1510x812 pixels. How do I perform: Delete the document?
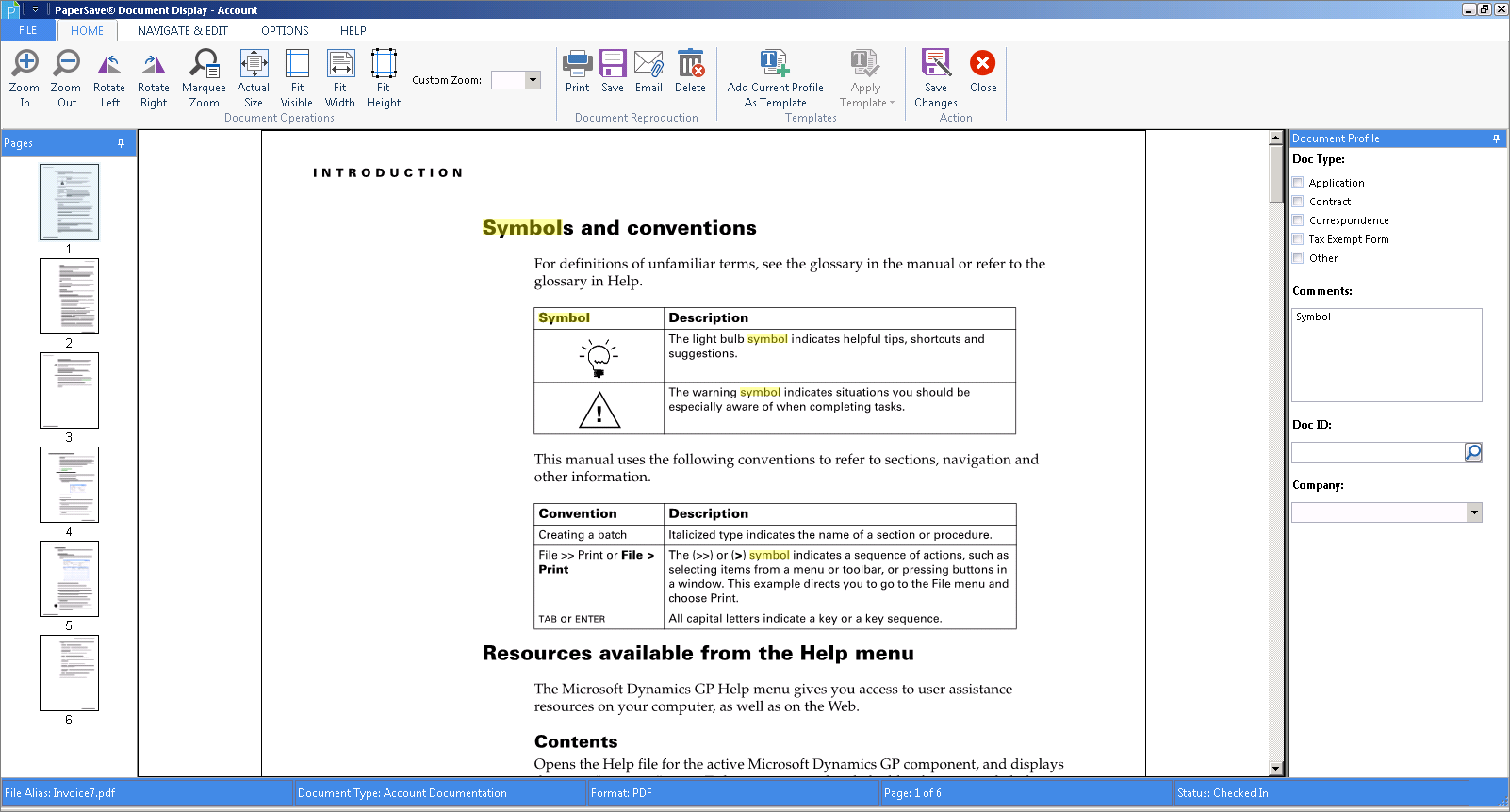tap(690, 72)
